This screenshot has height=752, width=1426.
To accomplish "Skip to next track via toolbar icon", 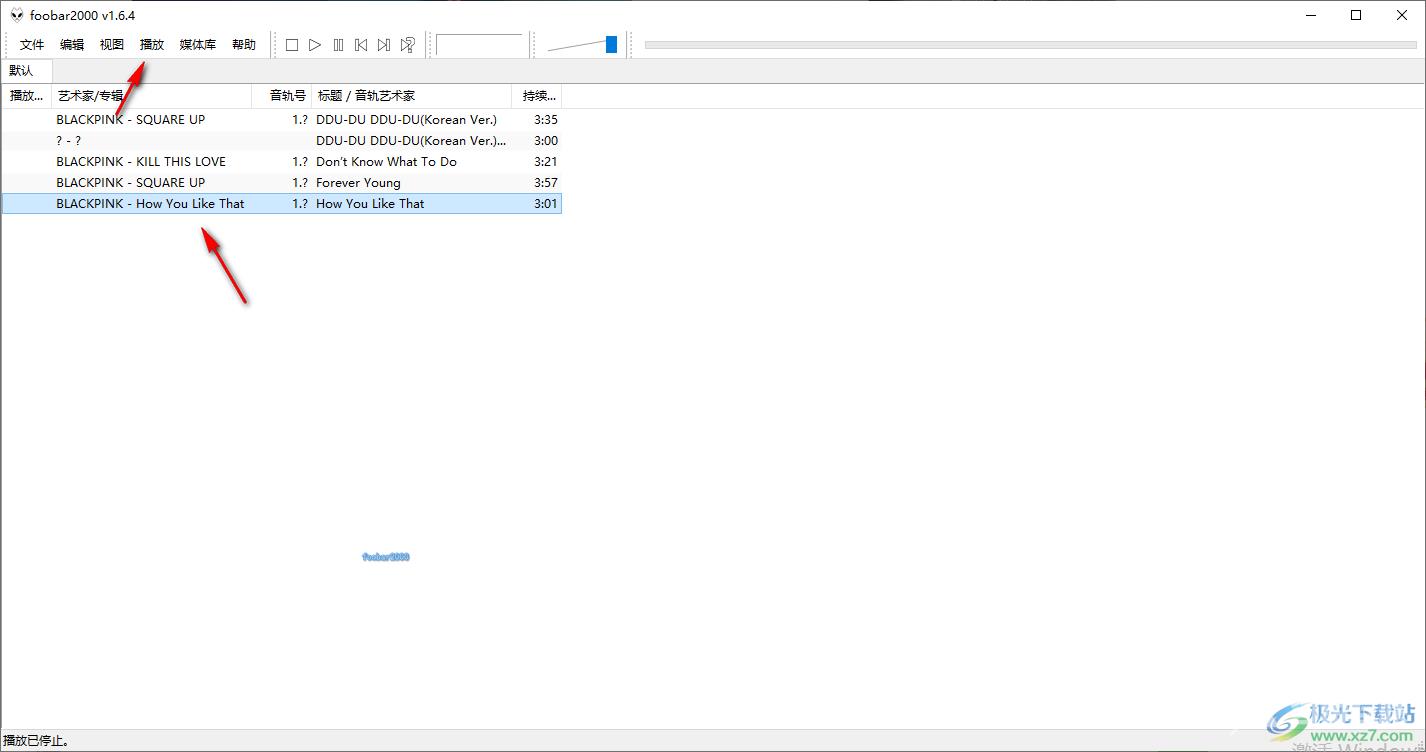I will (384, 45).
